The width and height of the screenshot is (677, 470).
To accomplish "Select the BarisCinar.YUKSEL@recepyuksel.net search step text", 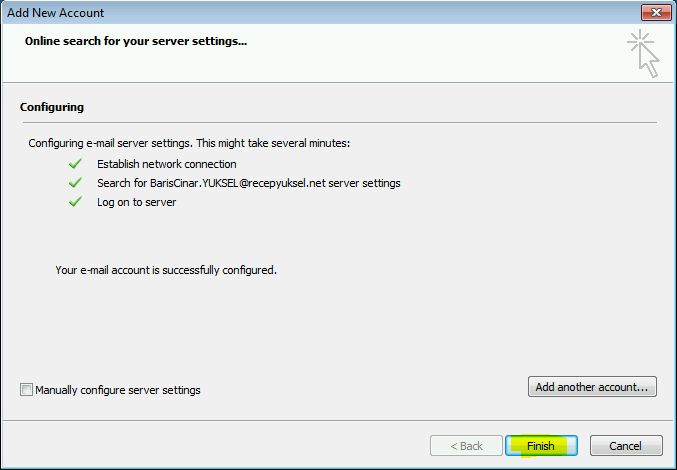I will (249, 183).
